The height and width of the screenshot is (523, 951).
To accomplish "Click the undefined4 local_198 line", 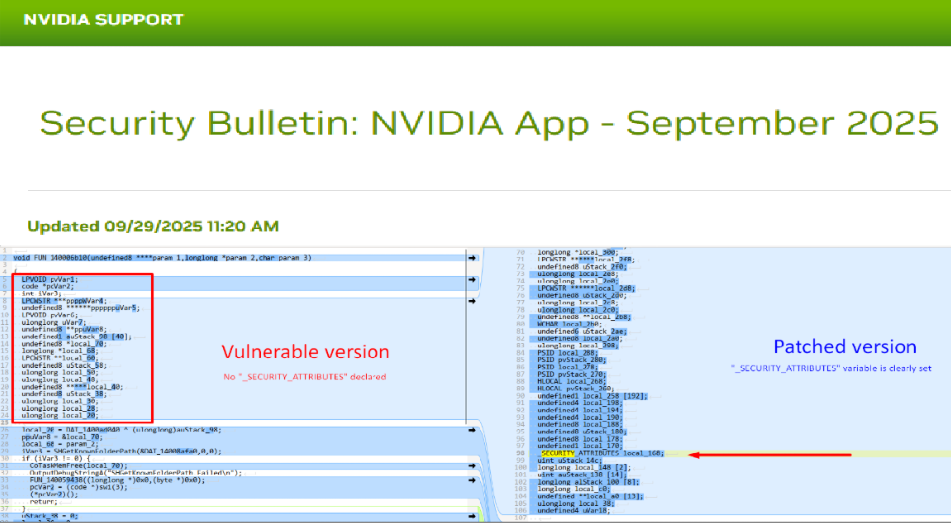I will pos(579,403).
